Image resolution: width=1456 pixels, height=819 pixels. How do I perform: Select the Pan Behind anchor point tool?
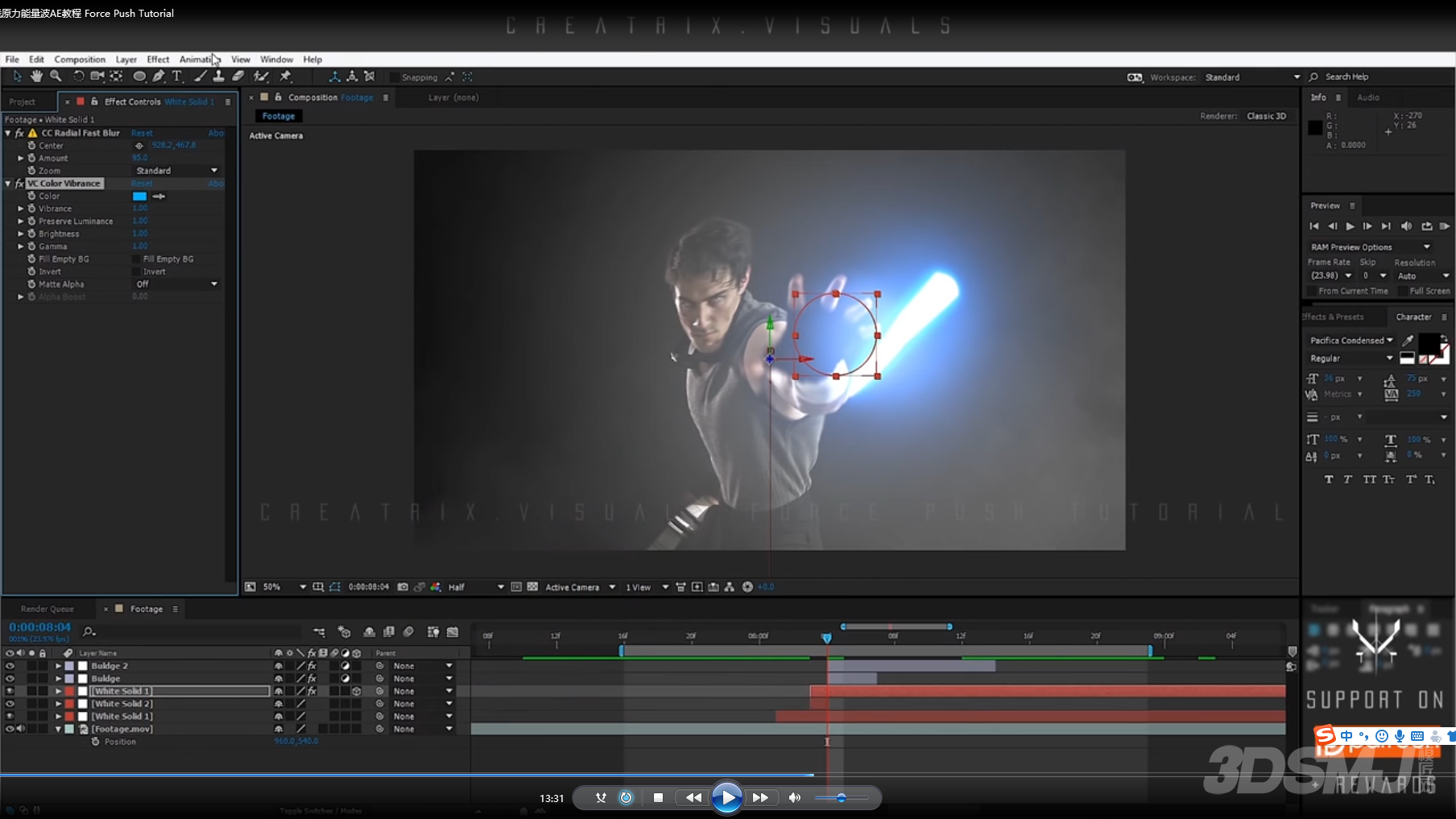[x=117, y=76]
